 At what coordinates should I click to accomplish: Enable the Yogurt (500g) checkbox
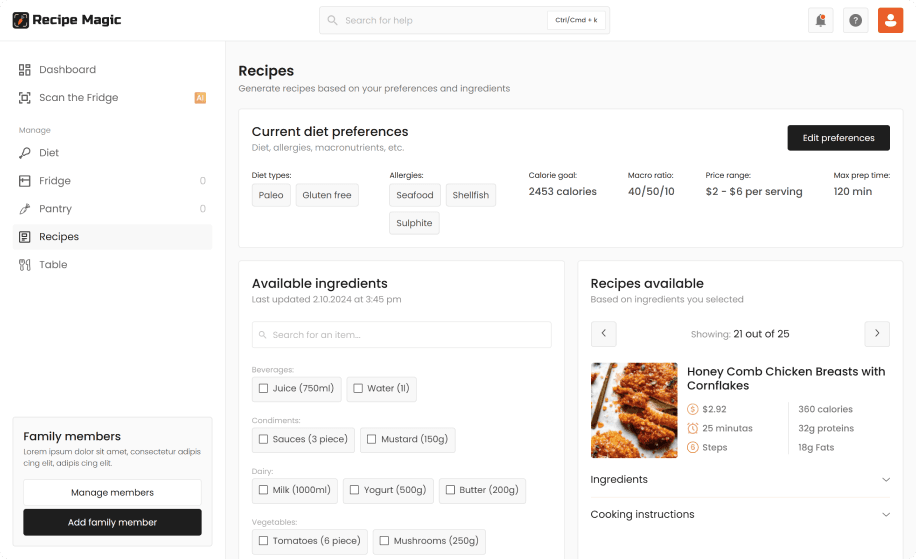pyautogui.click(x=354, y=490)
